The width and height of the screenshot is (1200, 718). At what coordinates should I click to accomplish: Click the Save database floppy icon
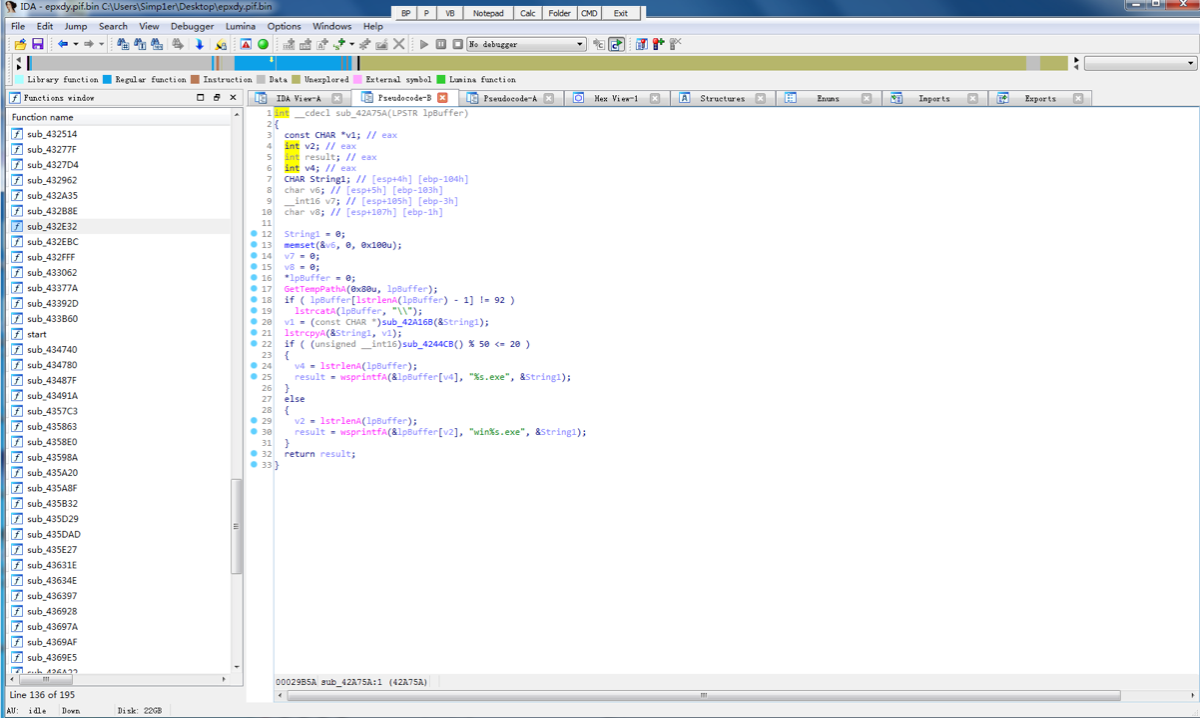coord(37,44)
